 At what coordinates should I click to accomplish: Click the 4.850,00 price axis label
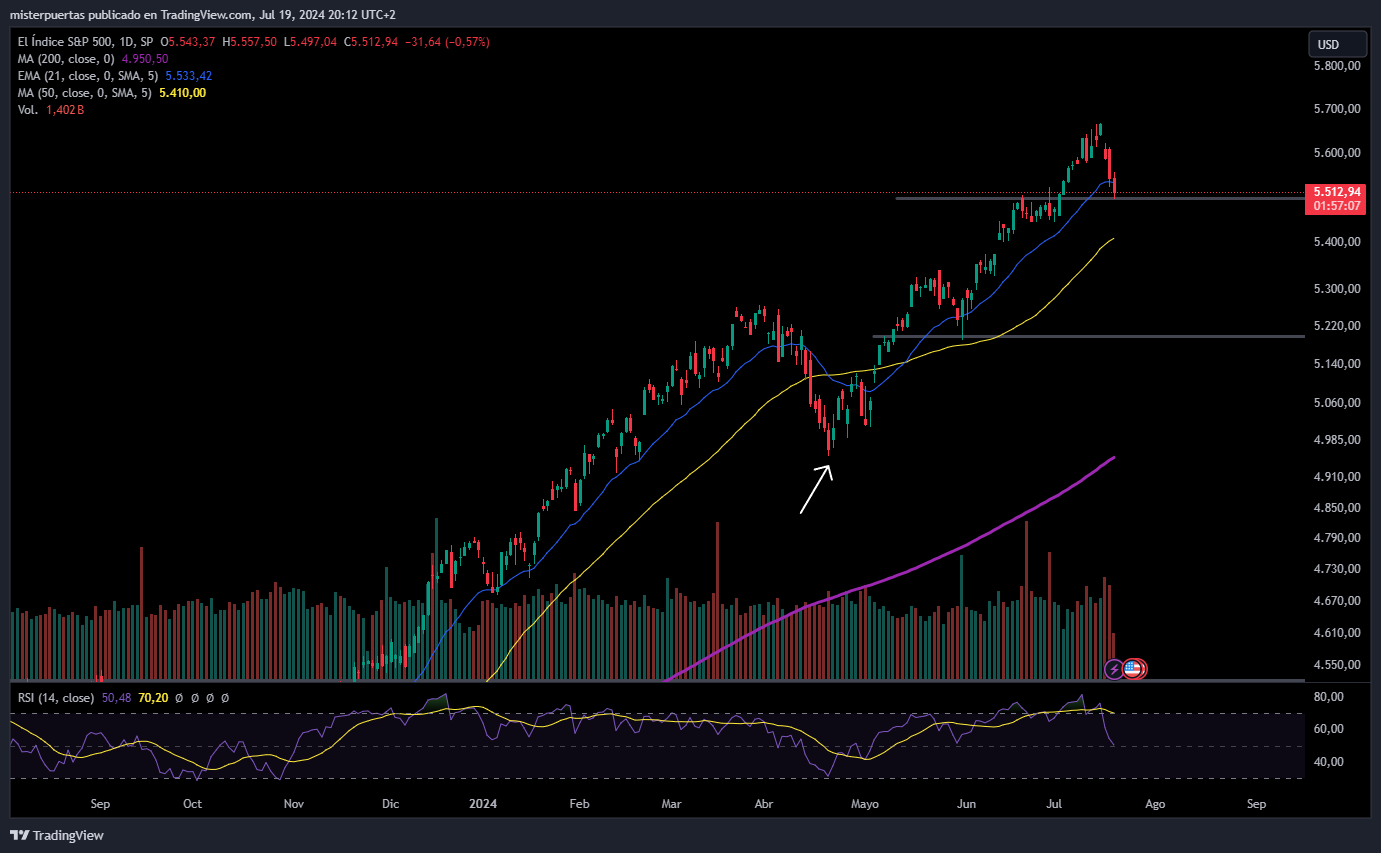pos(1337,508)
